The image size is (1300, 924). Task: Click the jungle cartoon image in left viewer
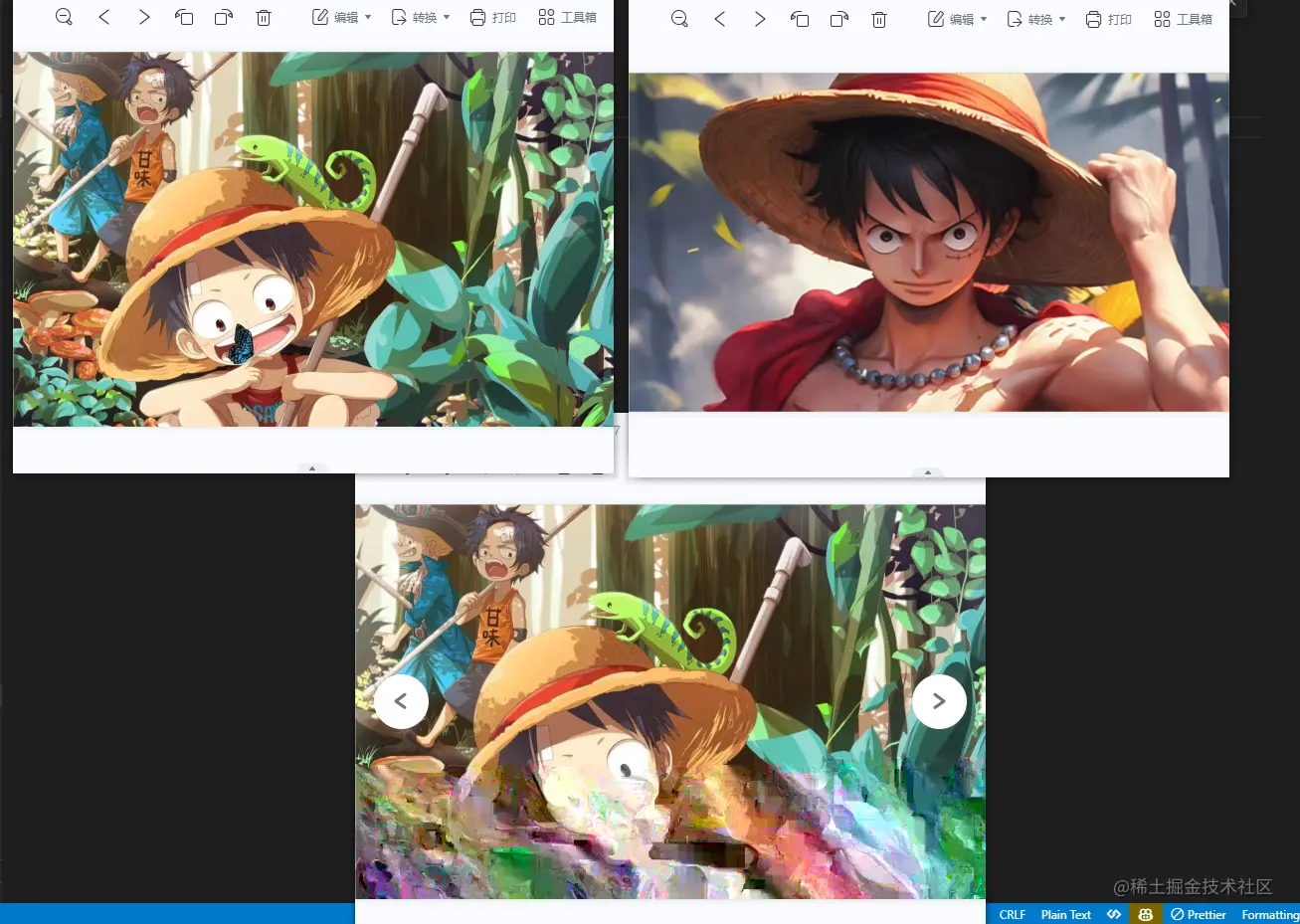tap(313, 239)
